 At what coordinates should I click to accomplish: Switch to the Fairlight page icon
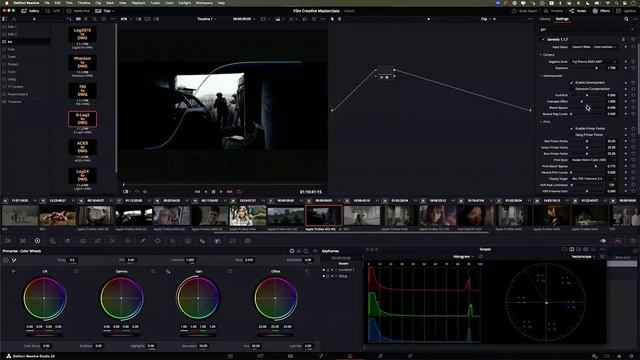[x=380, y=356]
